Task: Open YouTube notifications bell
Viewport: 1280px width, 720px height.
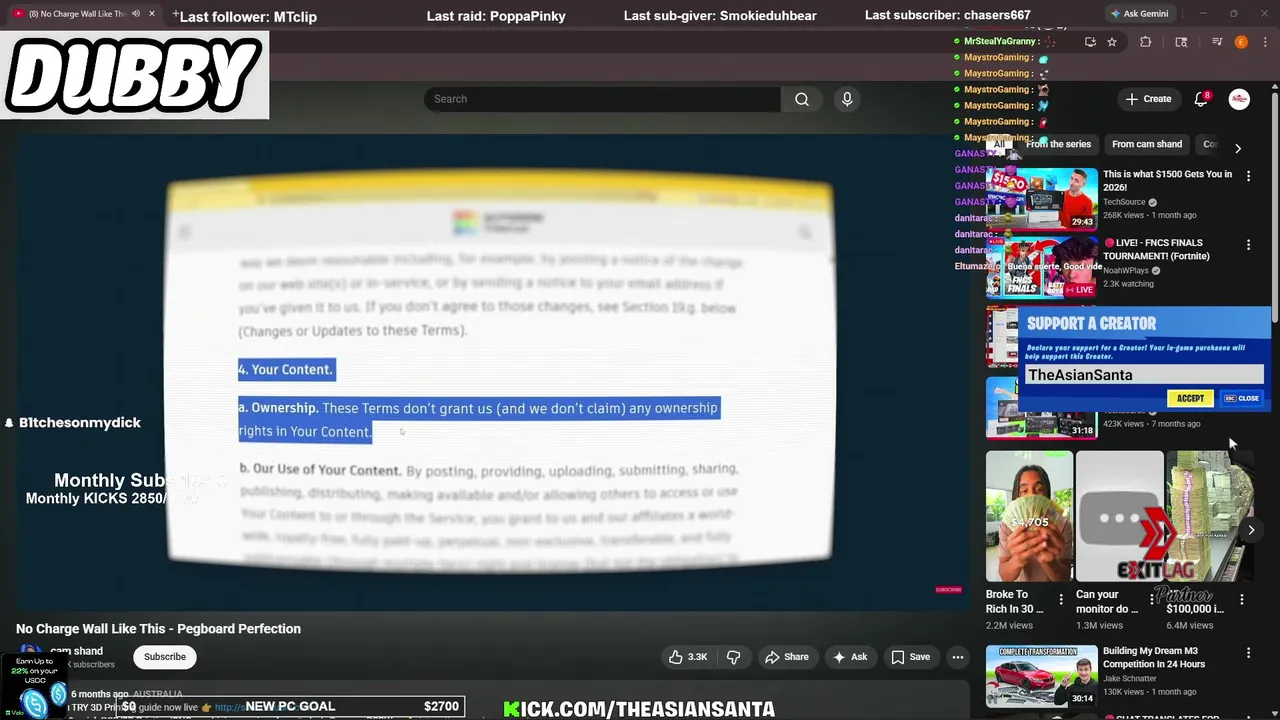Action: point(1201,99)
